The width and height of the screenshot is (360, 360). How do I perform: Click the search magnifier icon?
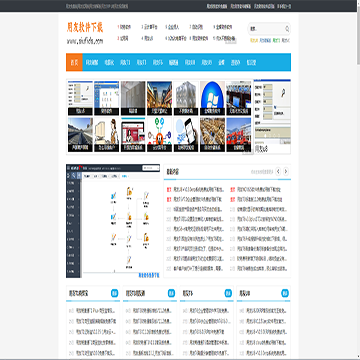pyautogui.click(x=287, y=29)
